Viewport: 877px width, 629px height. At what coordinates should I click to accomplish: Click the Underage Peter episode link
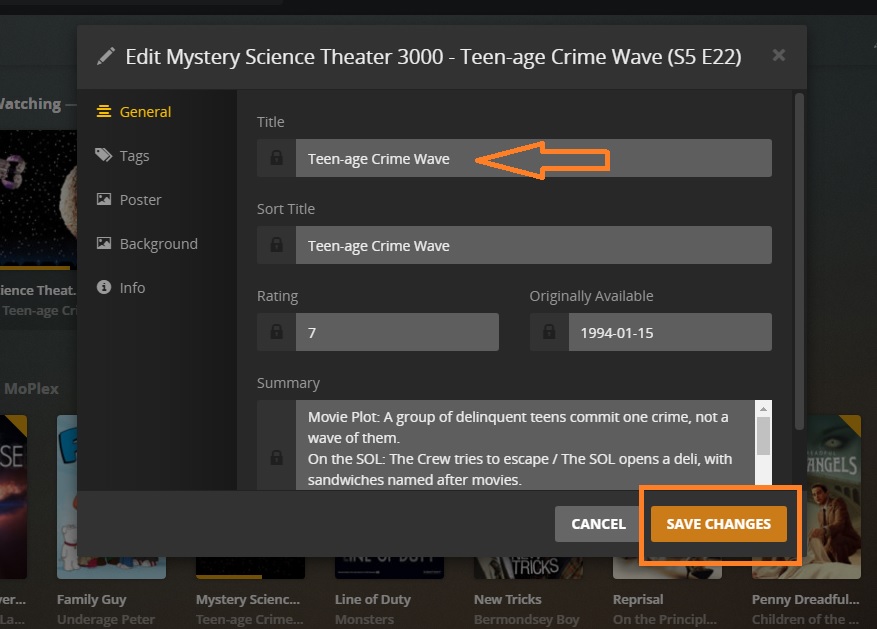pyautogui.click(x=106, y=619)
